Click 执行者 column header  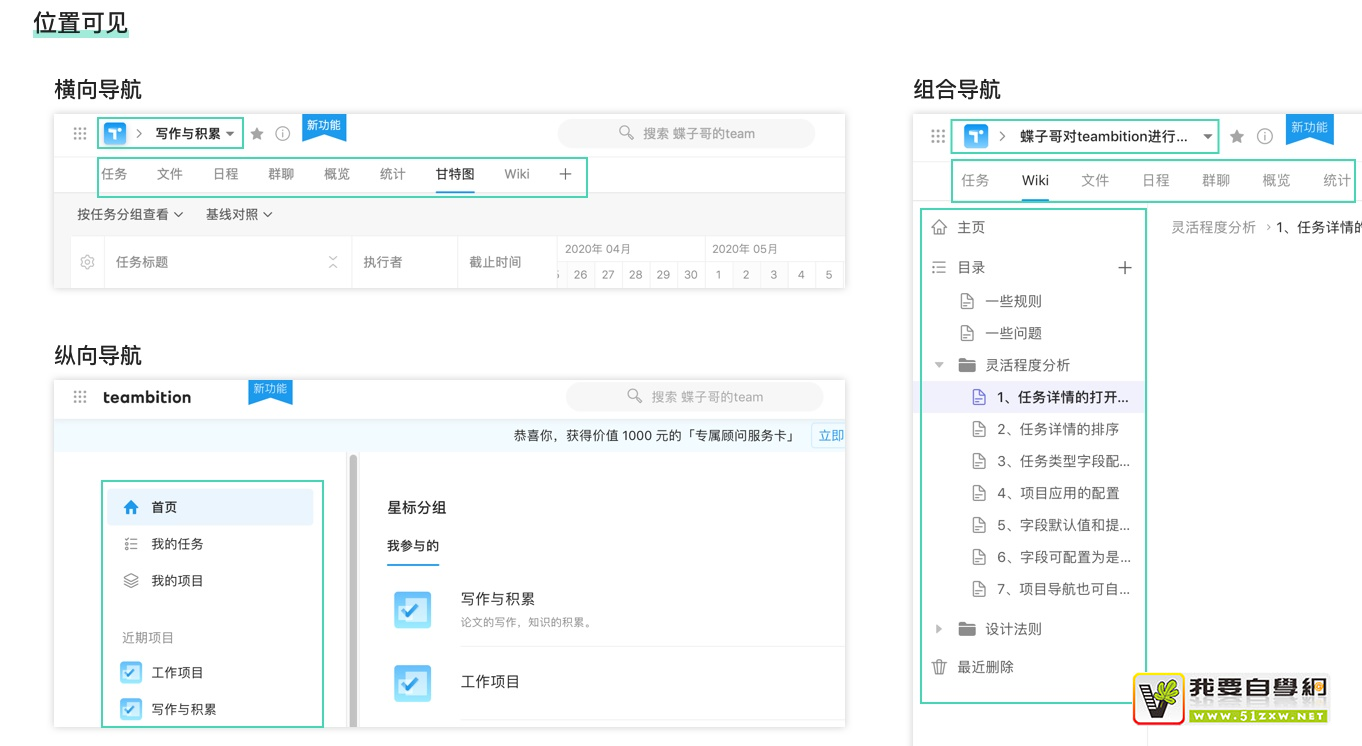point(383,262)
